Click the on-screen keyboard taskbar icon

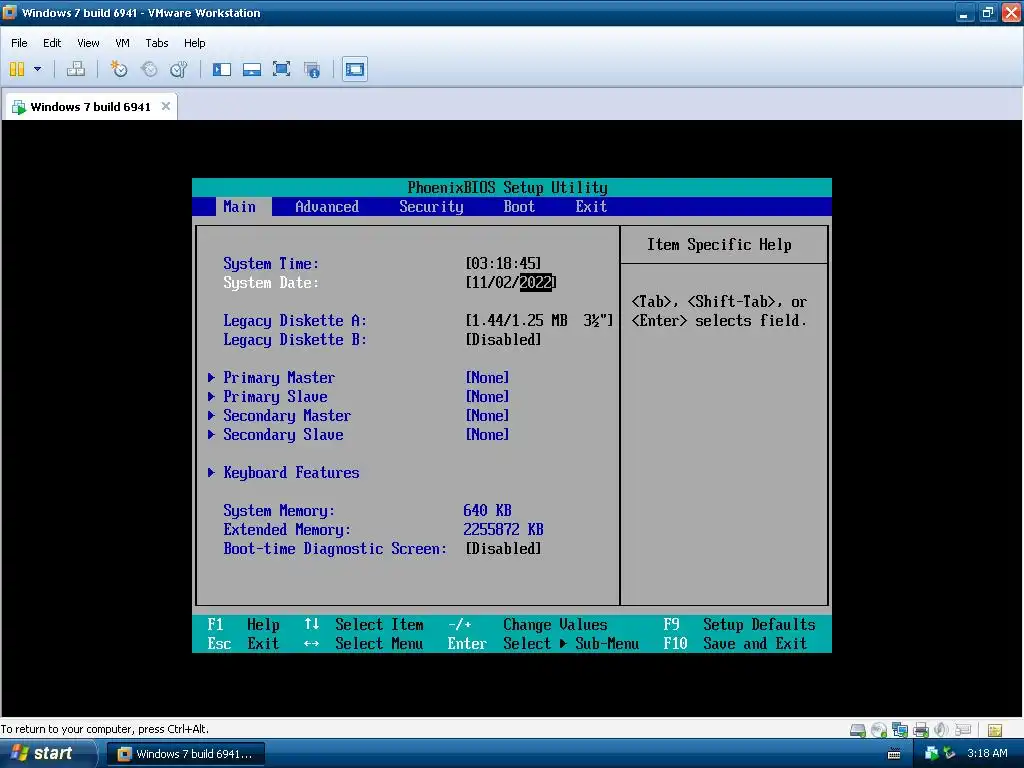point(894,754)
